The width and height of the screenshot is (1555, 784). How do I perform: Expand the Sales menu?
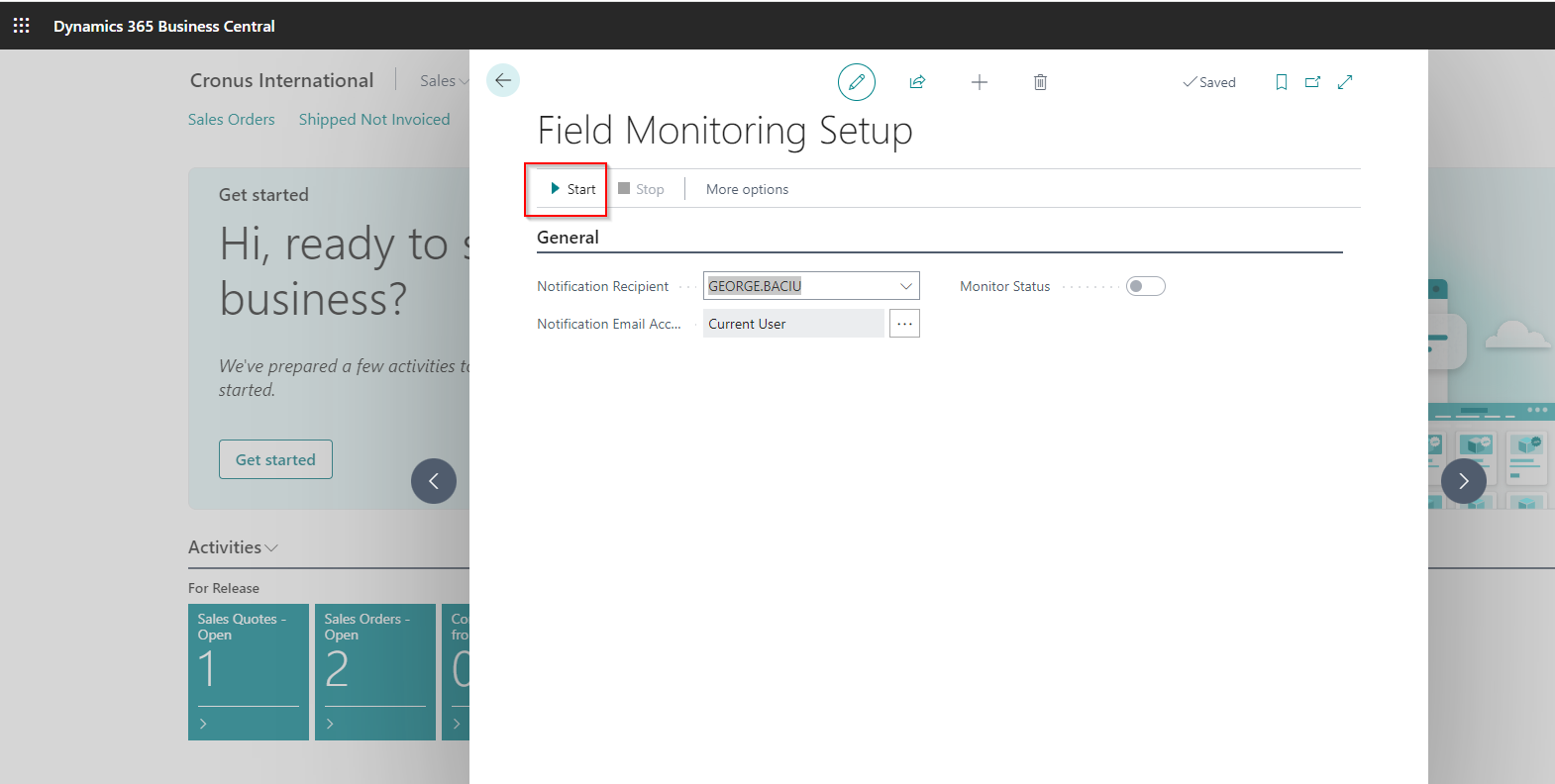coord(445,80)
